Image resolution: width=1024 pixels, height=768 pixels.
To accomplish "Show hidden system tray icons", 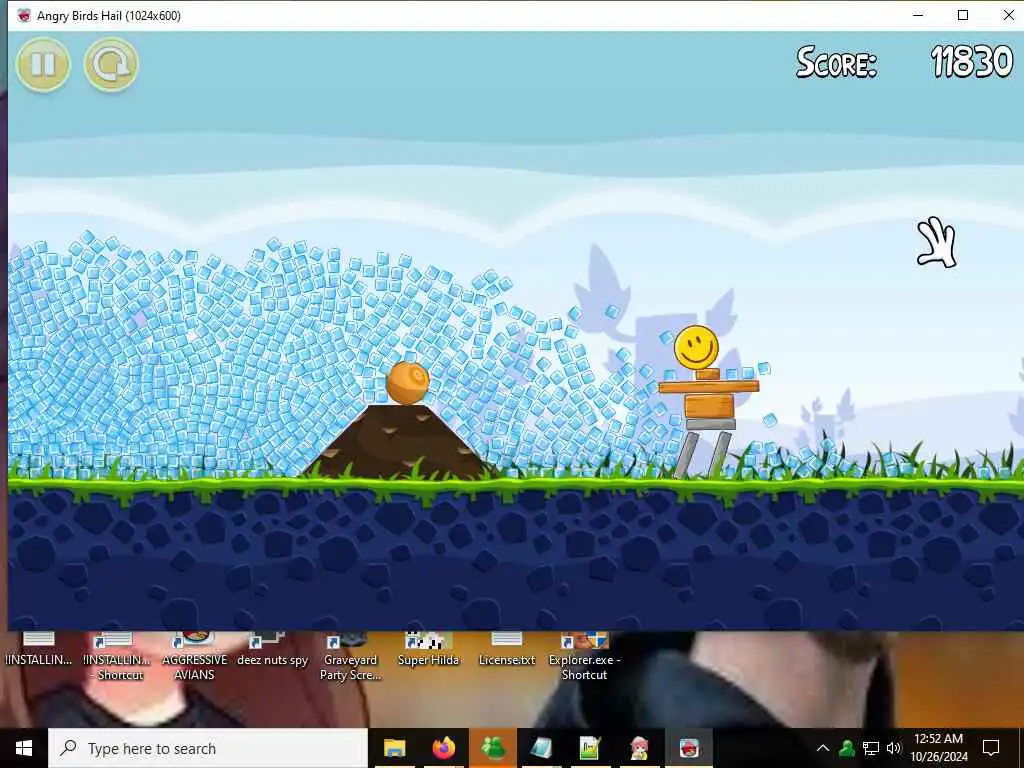I will [x=823, y=748].
